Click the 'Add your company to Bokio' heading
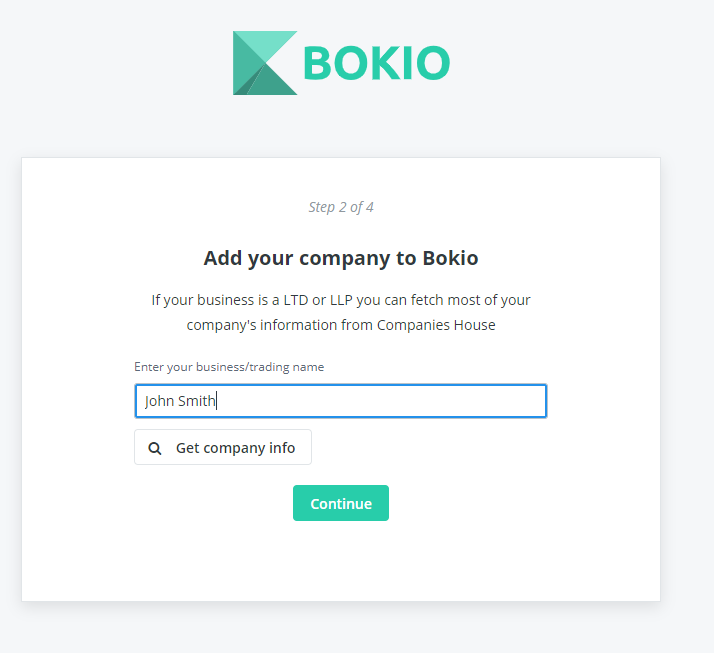 coord(341,258)
